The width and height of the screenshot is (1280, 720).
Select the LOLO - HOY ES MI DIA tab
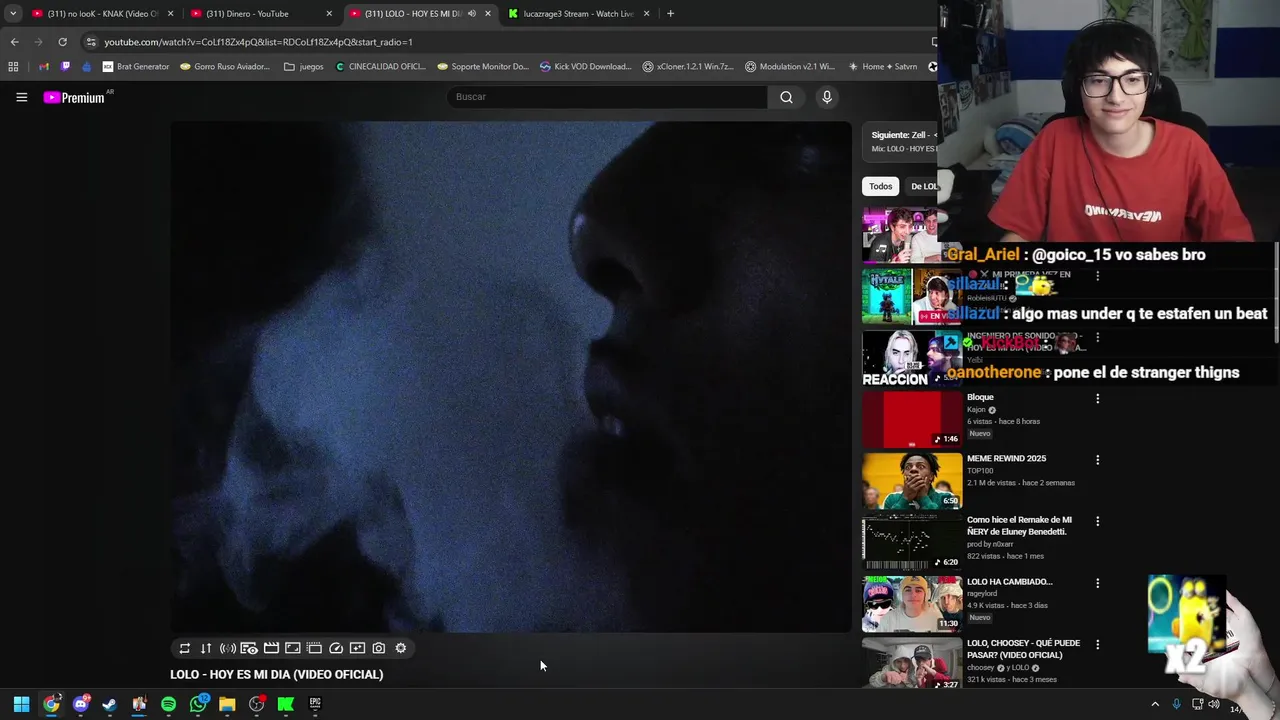click(x=421, y=14)
